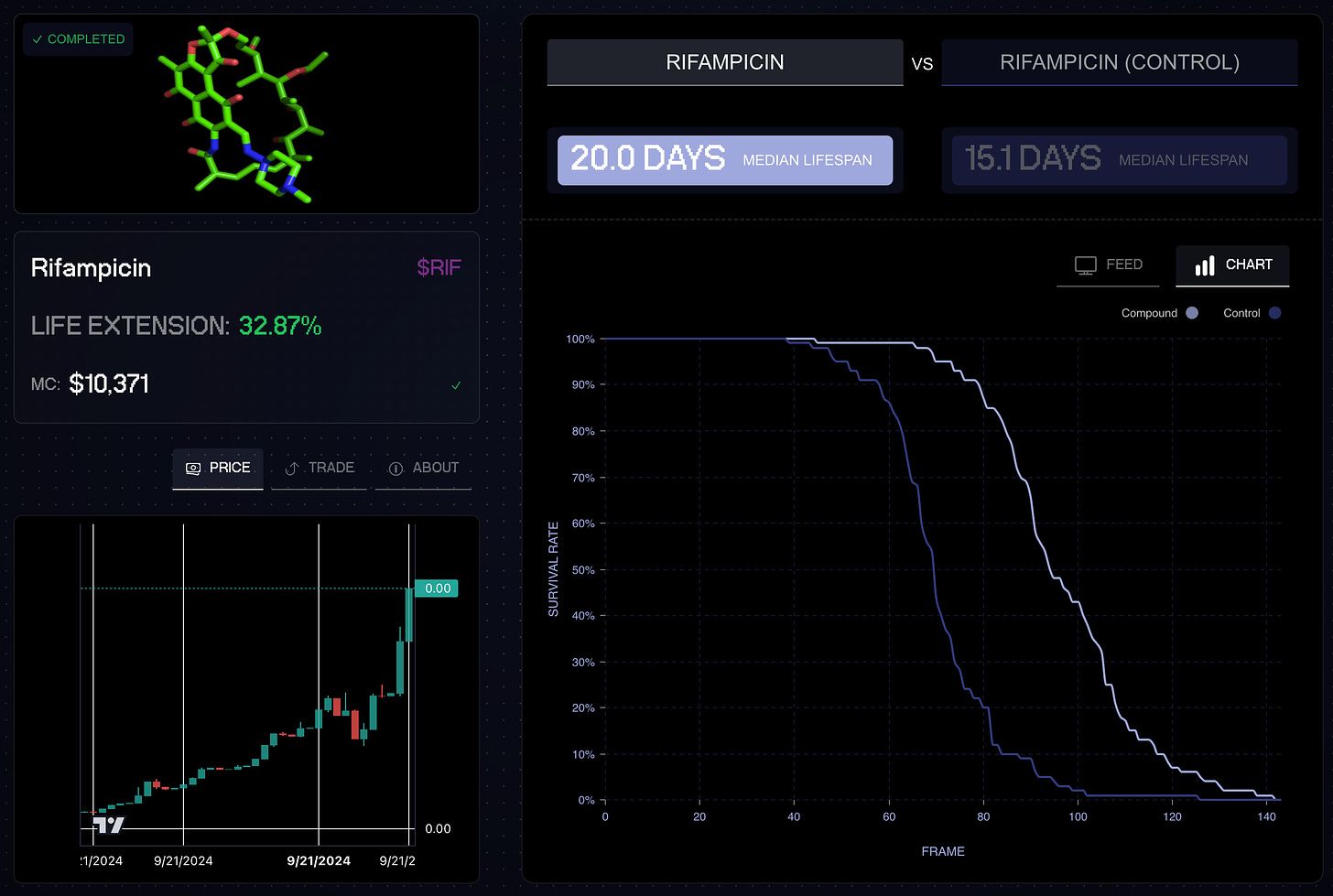The image size is (1333, 896).
Task: Select the RIFAMPICIN (CONTROL) header
Action: (x=1119, y=62)
